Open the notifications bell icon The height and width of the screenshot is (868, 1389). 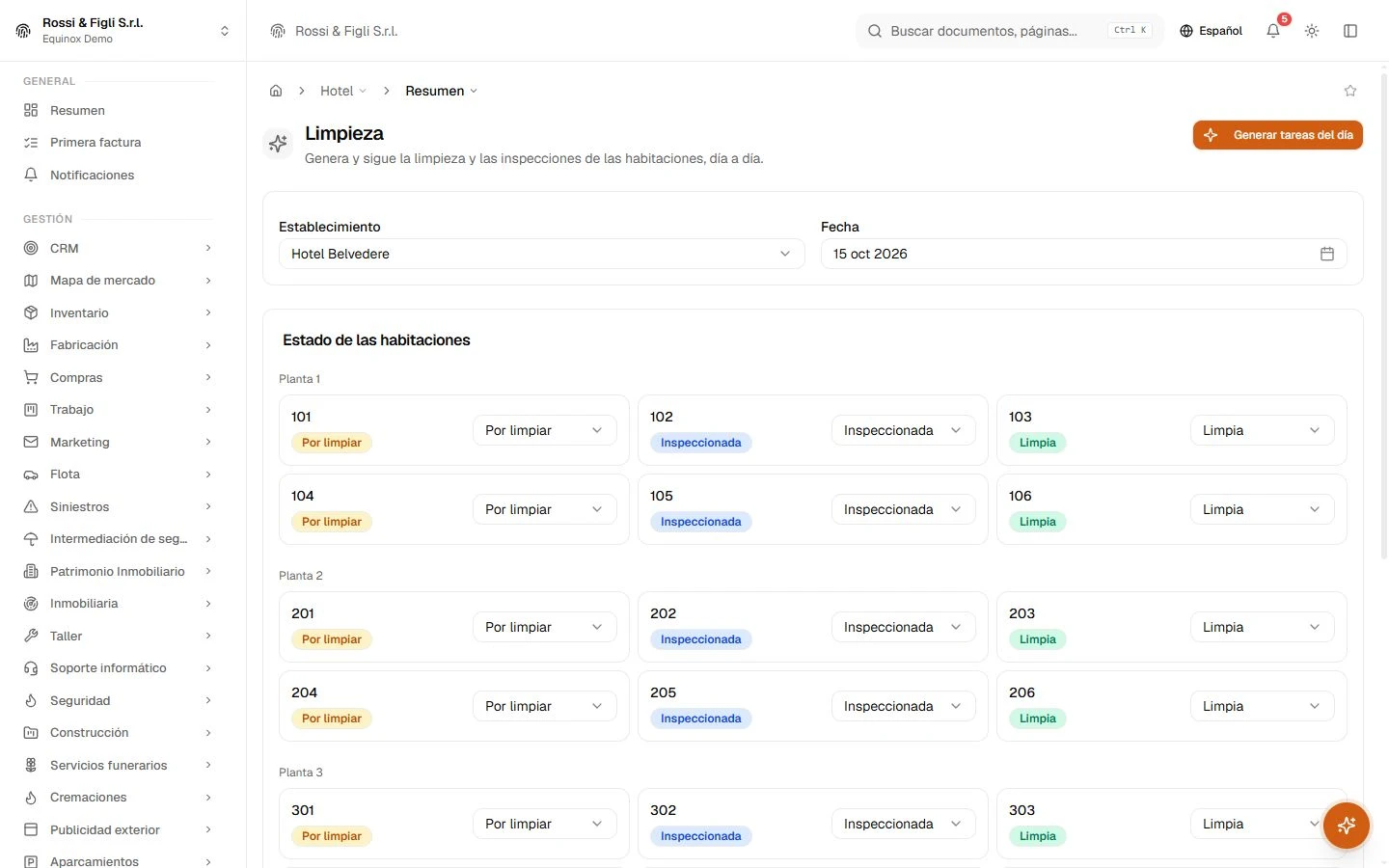[1273, 31]
